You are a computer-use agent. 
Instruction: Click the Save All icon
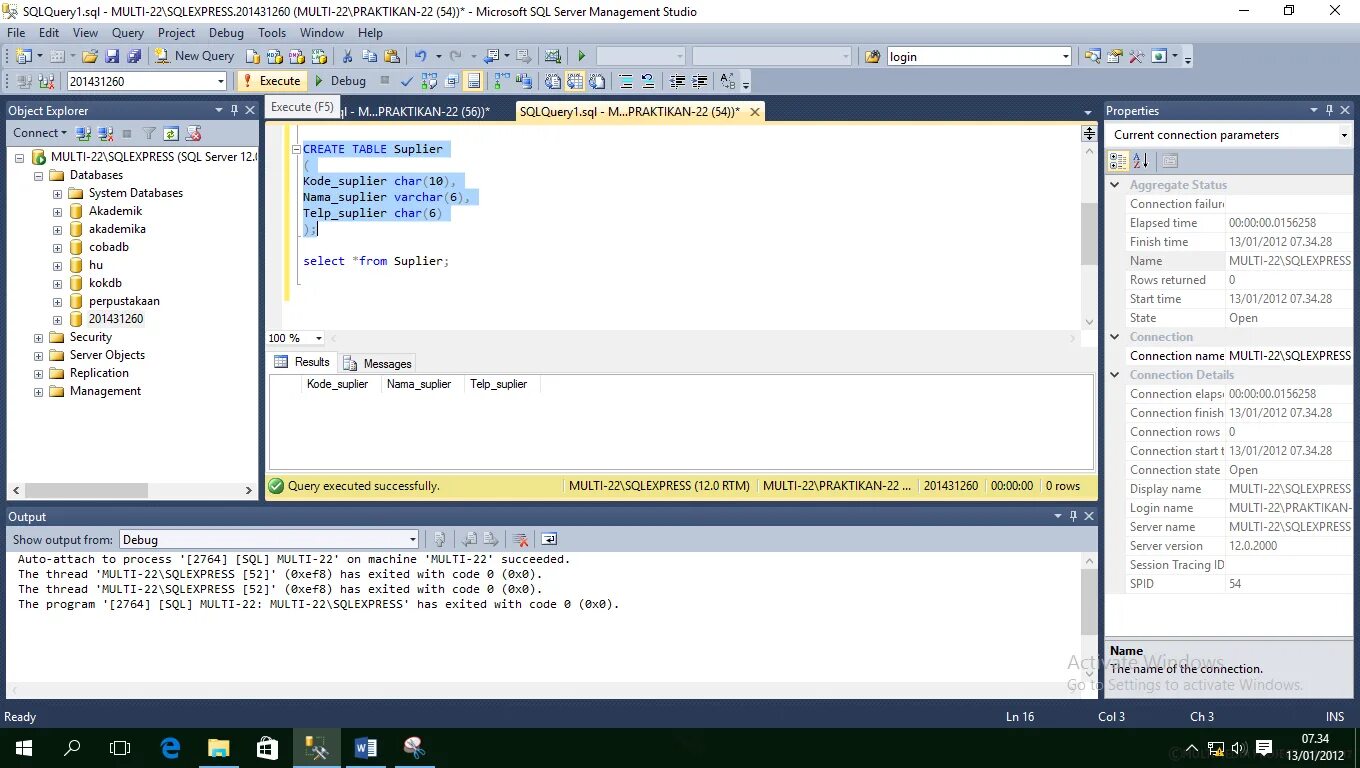tap(133, 56)
